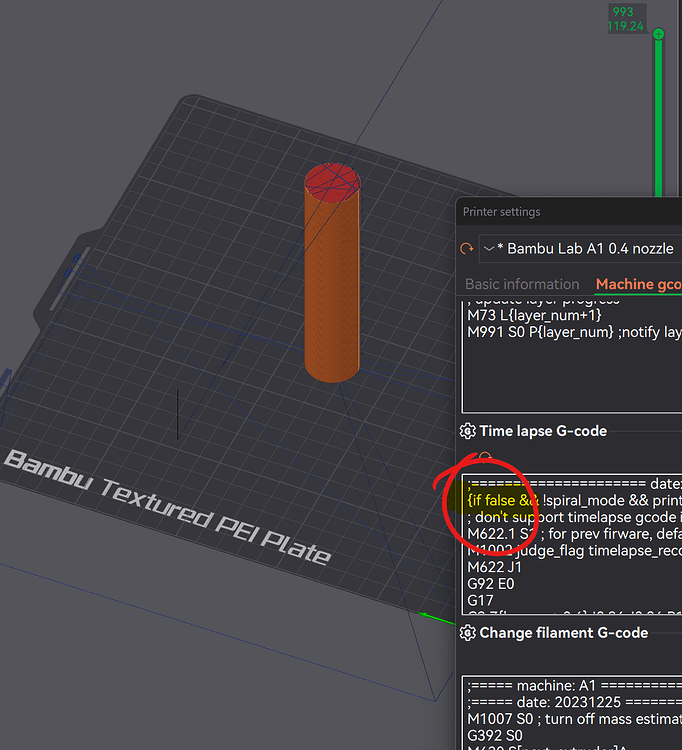Click the '993 119.24' layer value label
The image size is (682, 750).
click(625, 19)
